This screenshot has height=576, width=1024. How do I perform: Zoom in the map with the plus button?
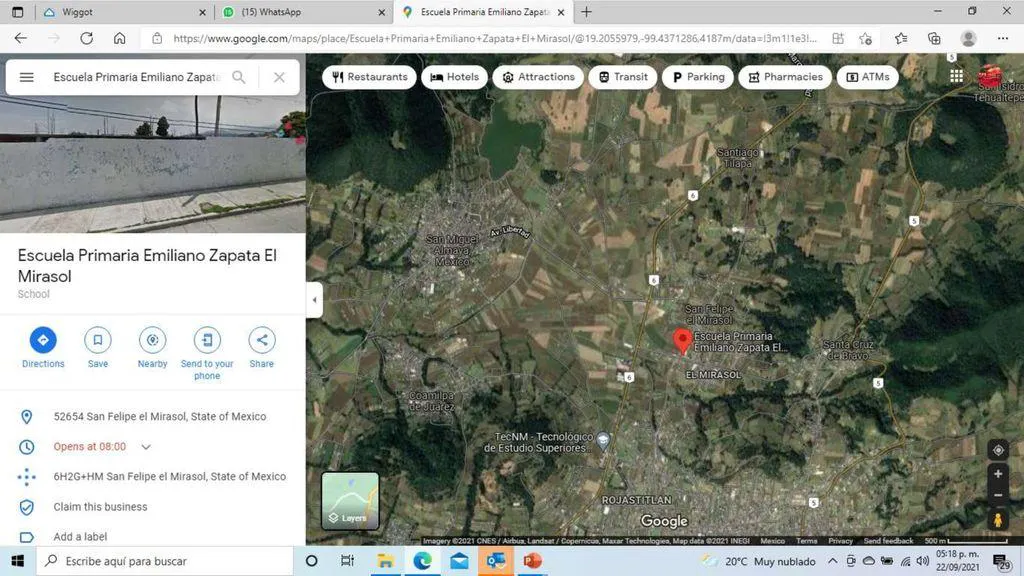point(998,474)
